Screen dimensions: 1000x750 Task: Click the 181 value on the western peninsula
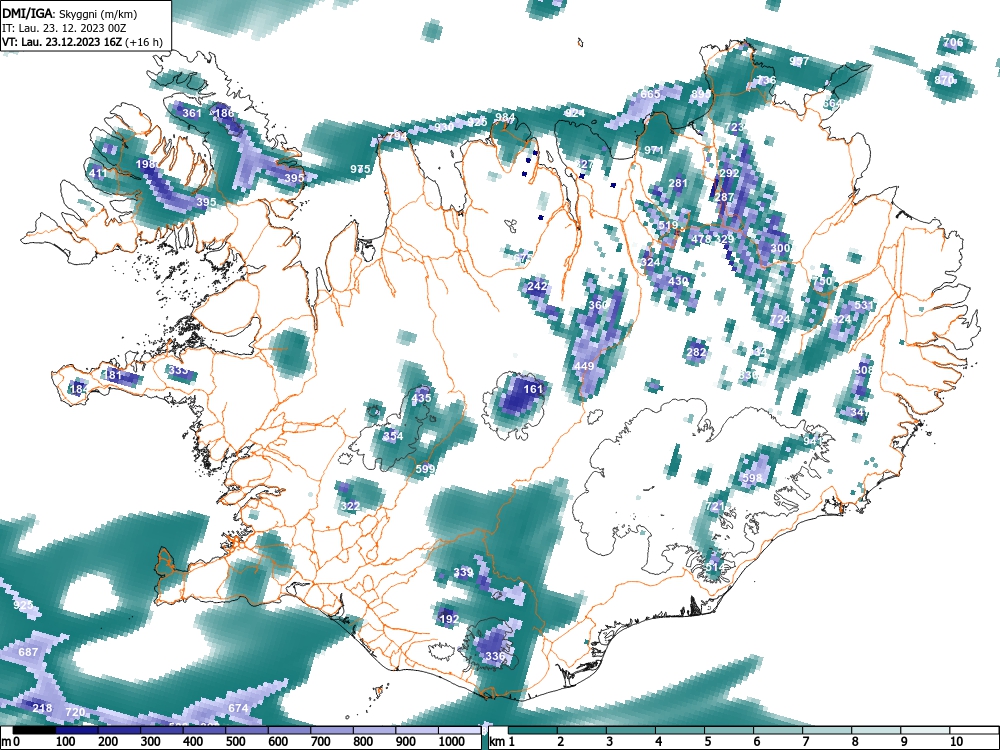point(114,375)
